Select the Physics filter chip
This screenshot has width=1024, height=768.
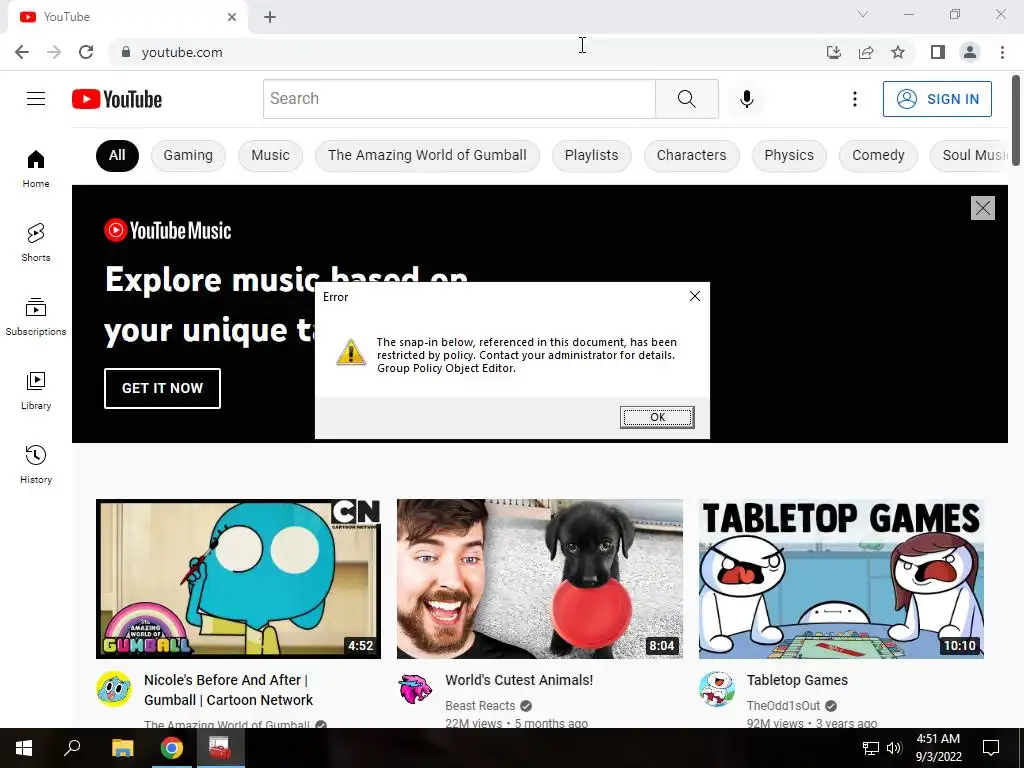coord(789,155)
